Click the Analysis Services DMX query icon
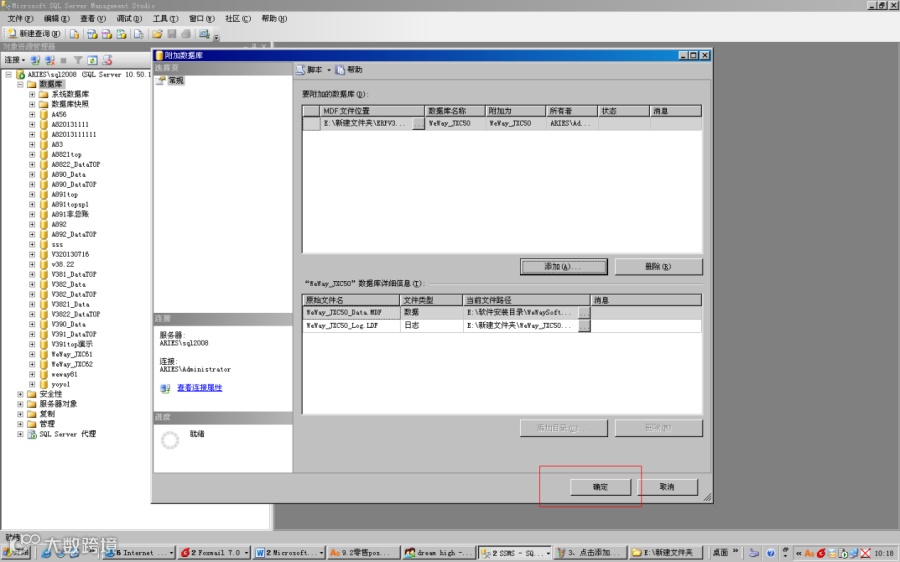The width and height of the screenshot is (900, 562). (107, 34)
